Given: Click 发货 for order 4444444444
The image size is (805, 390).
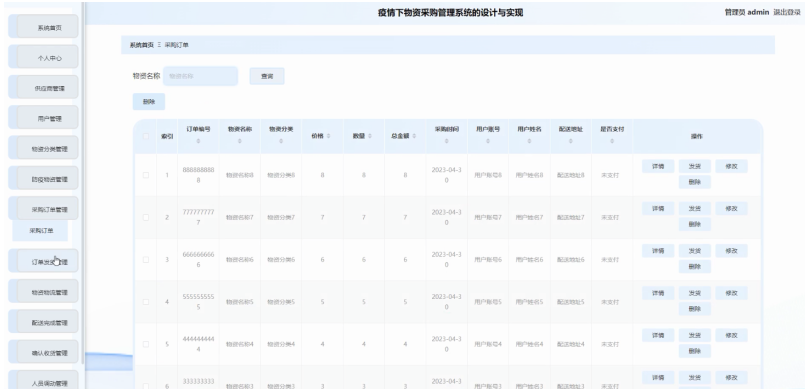Looking at the screenshot, I should (695, 335).
